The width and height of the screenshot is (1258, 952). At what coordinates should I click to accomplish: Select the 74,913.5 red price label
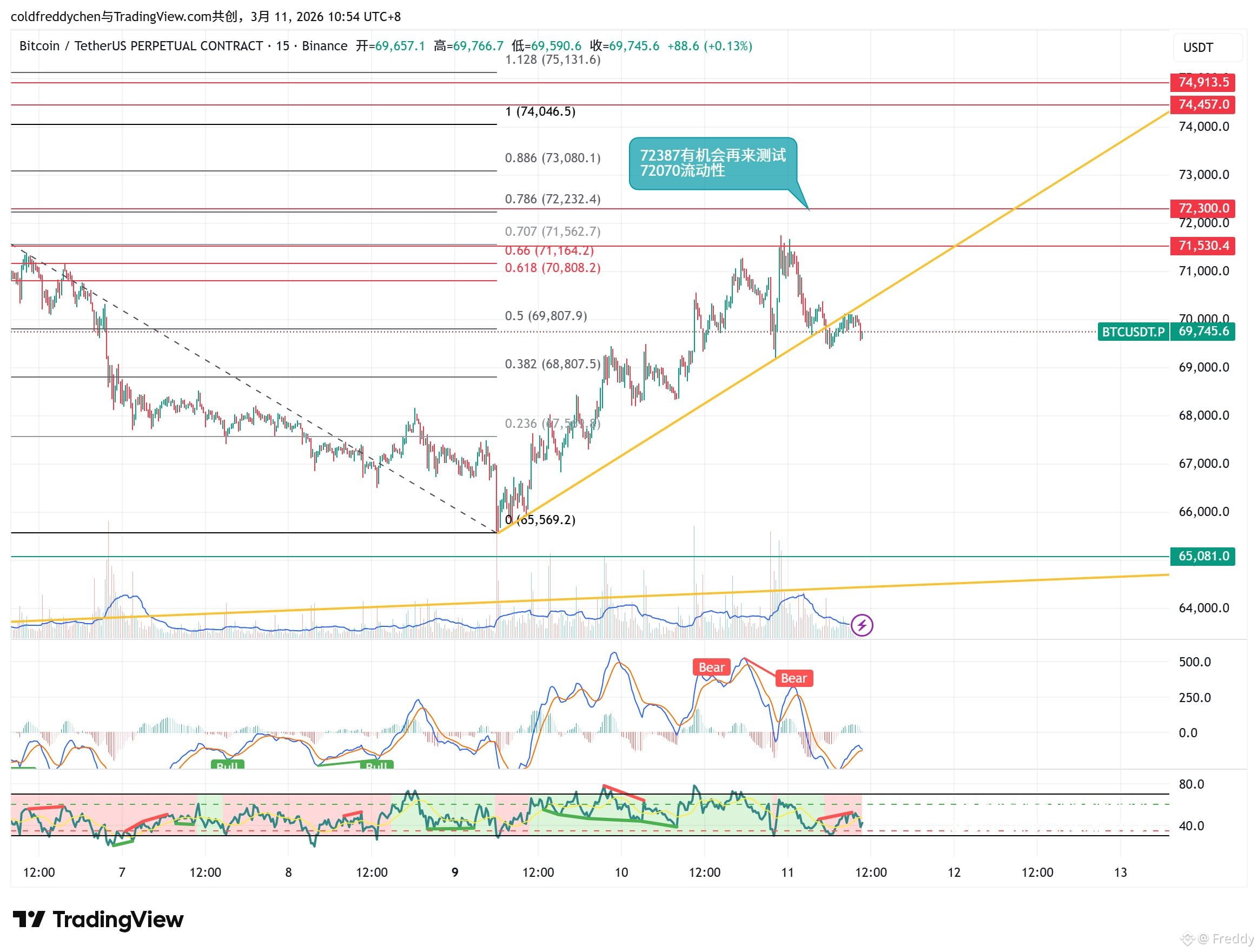pos(1203,82)
